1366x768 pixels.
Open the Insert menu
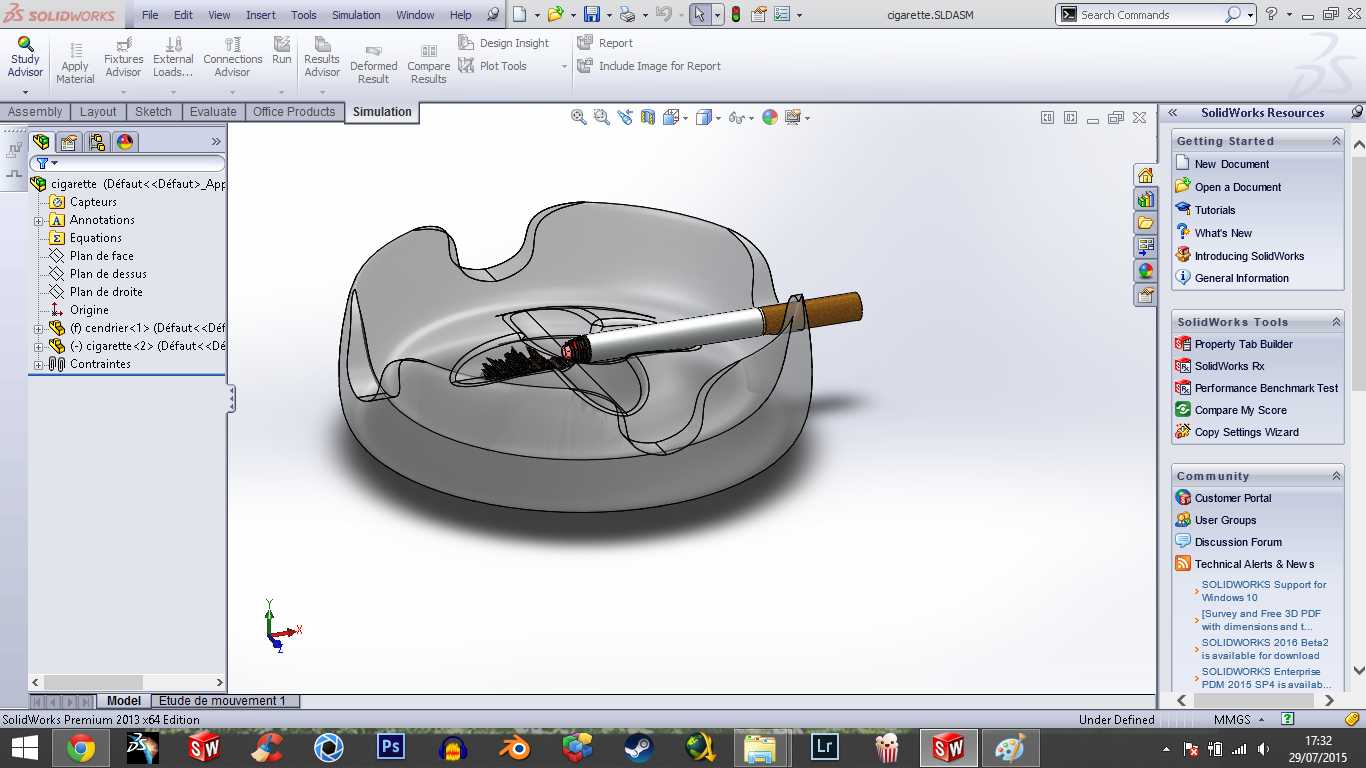261,15
